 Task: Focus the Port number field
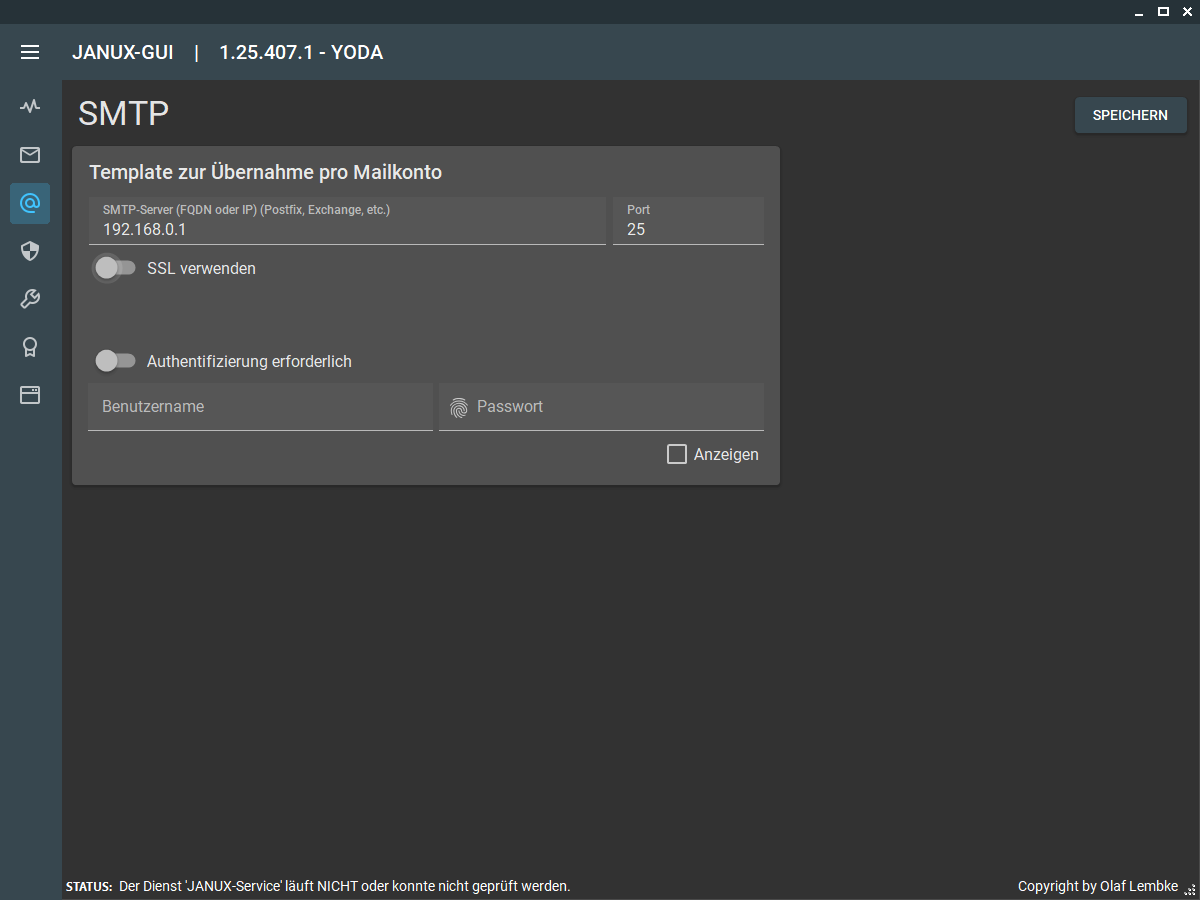688,229
